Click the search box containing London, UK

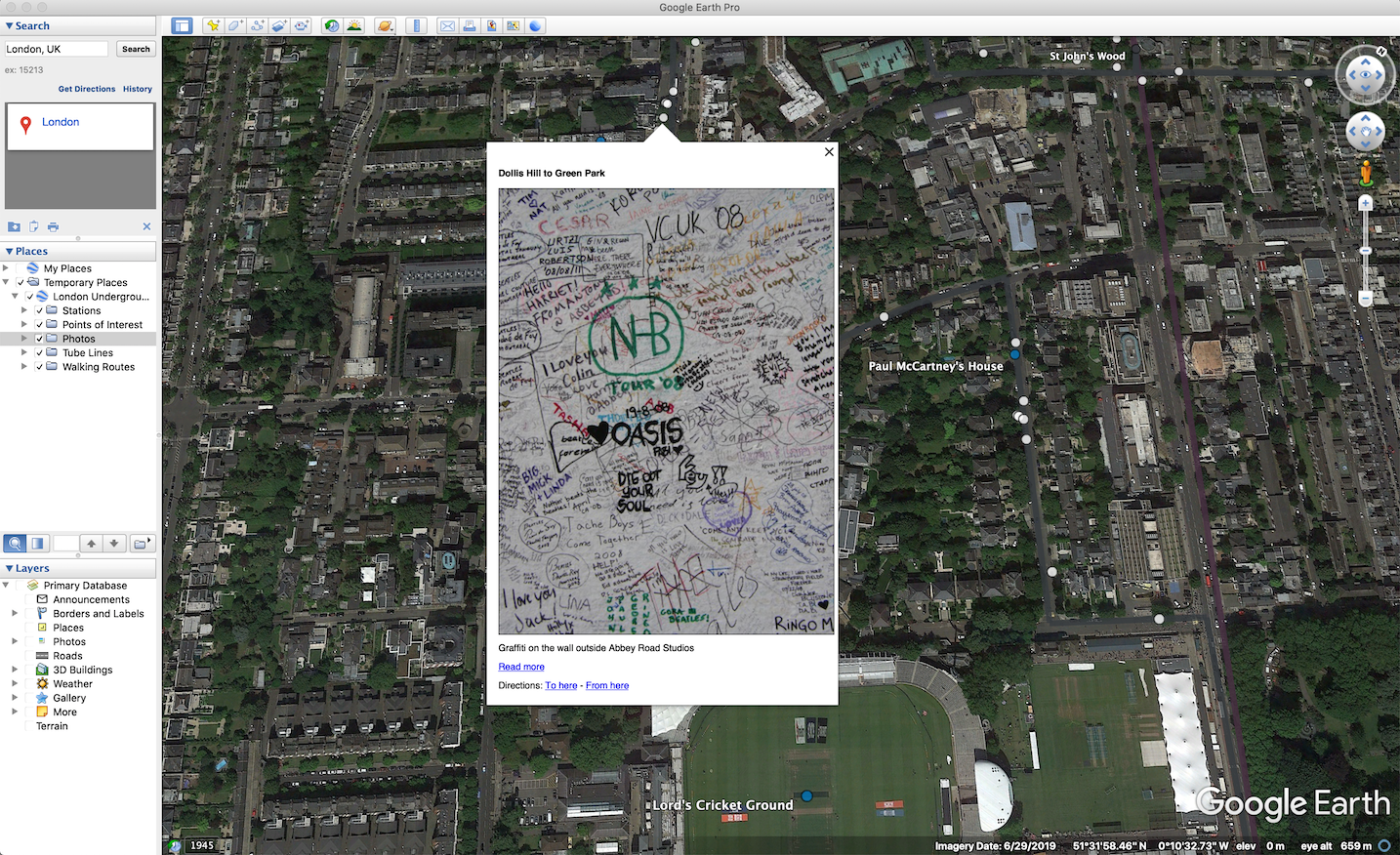click(x=57, y=49)
